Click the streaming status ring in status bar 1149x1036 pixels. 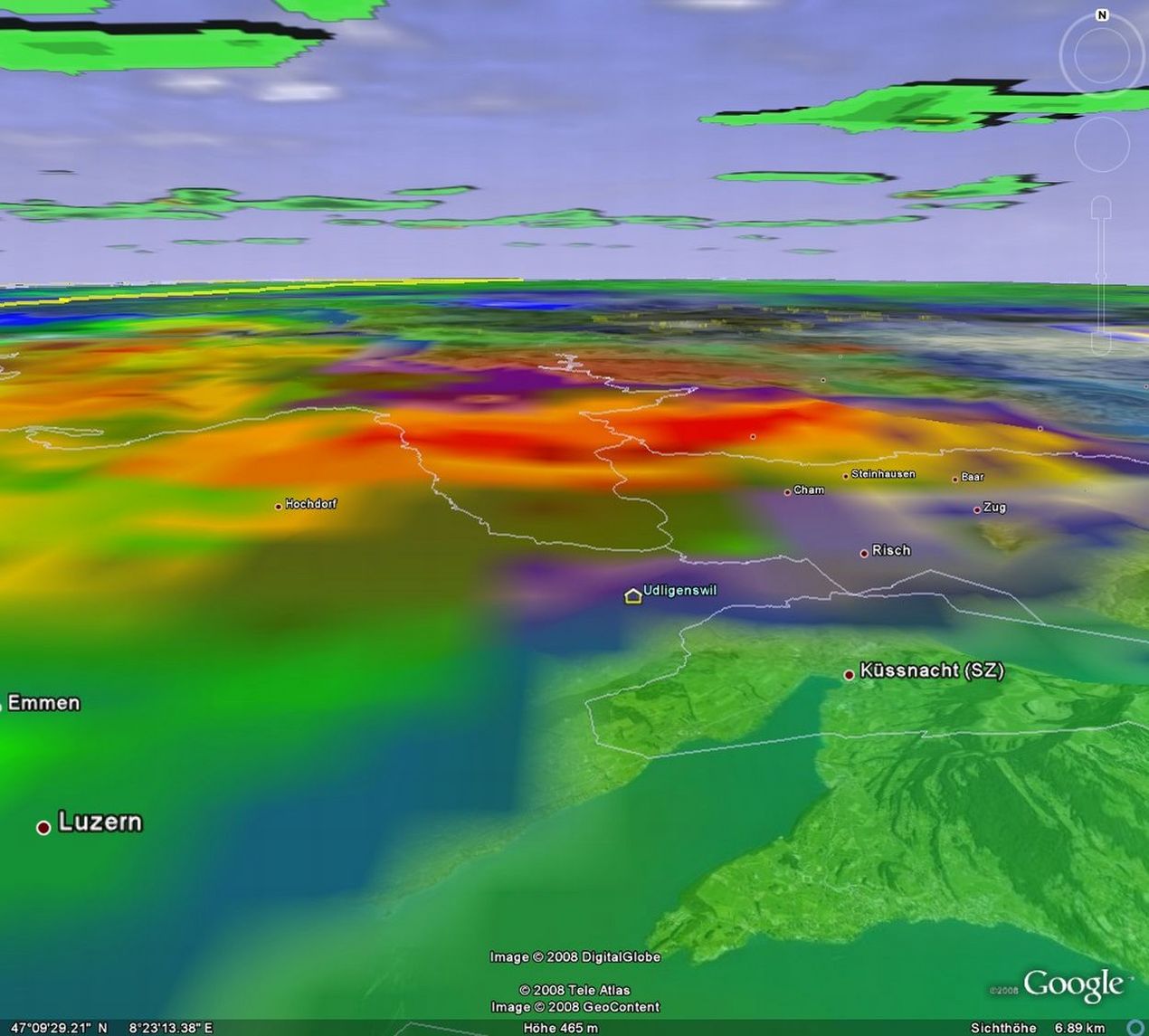click(x=1136, y=1028)
